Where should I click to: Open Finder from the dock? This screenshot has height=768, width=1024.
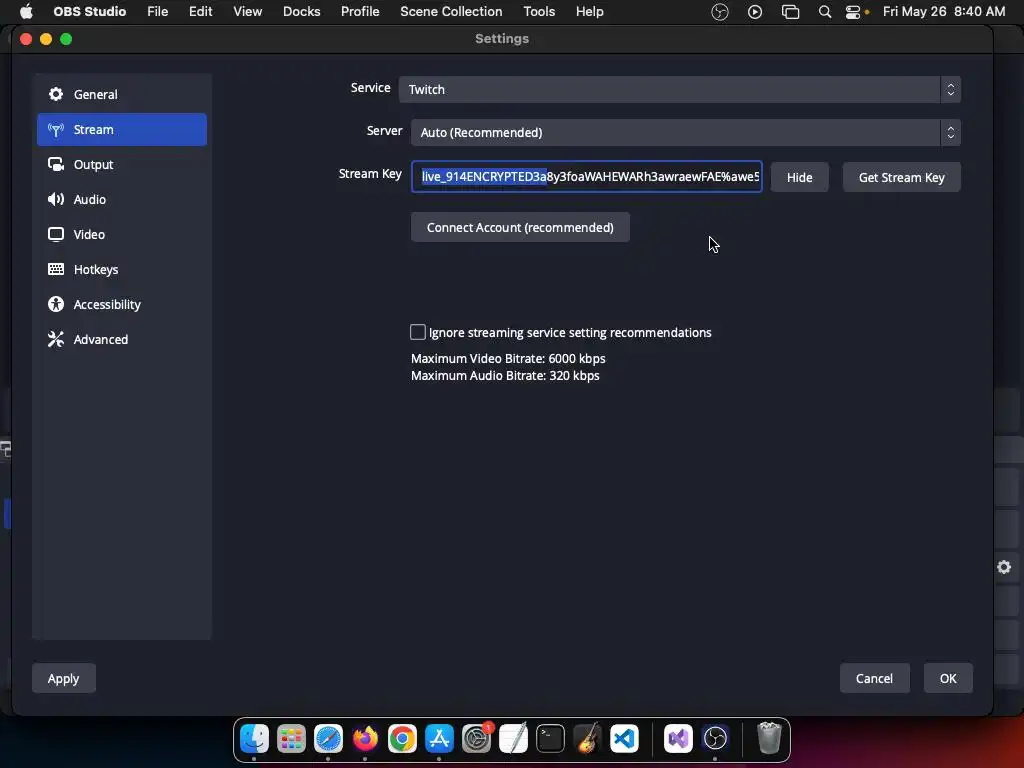pyautogui.click(x=254, y=739)
